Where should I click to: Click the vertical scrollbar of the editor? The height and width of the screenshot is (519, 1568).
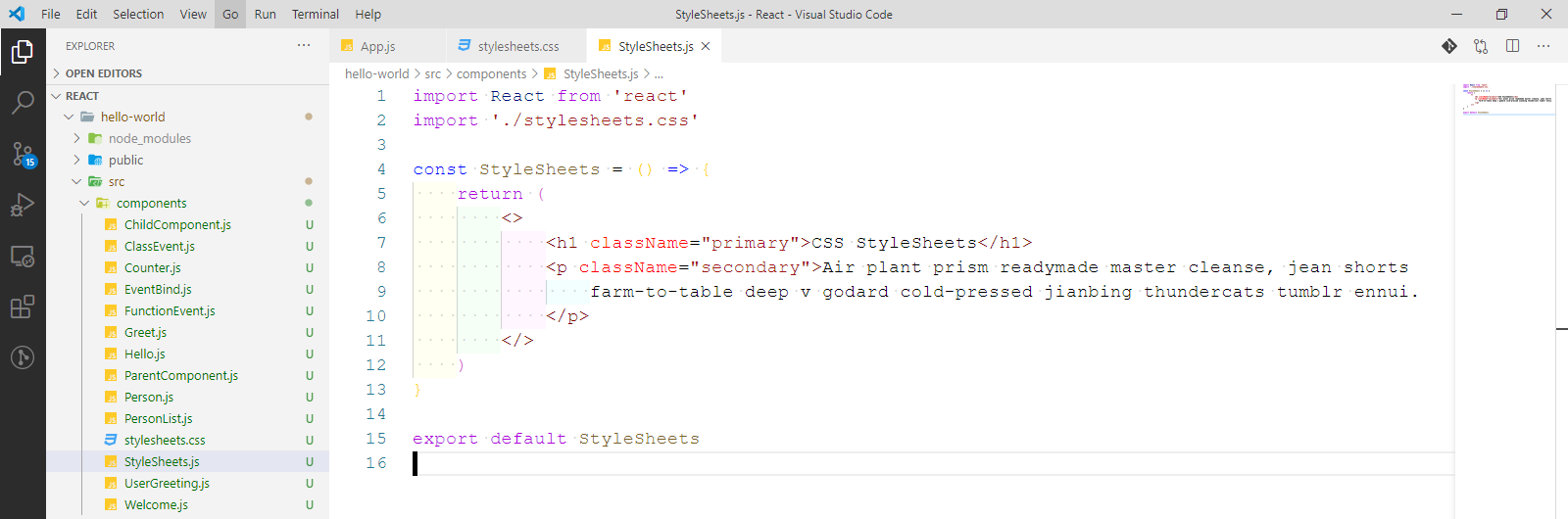(x=1561, y=301)
